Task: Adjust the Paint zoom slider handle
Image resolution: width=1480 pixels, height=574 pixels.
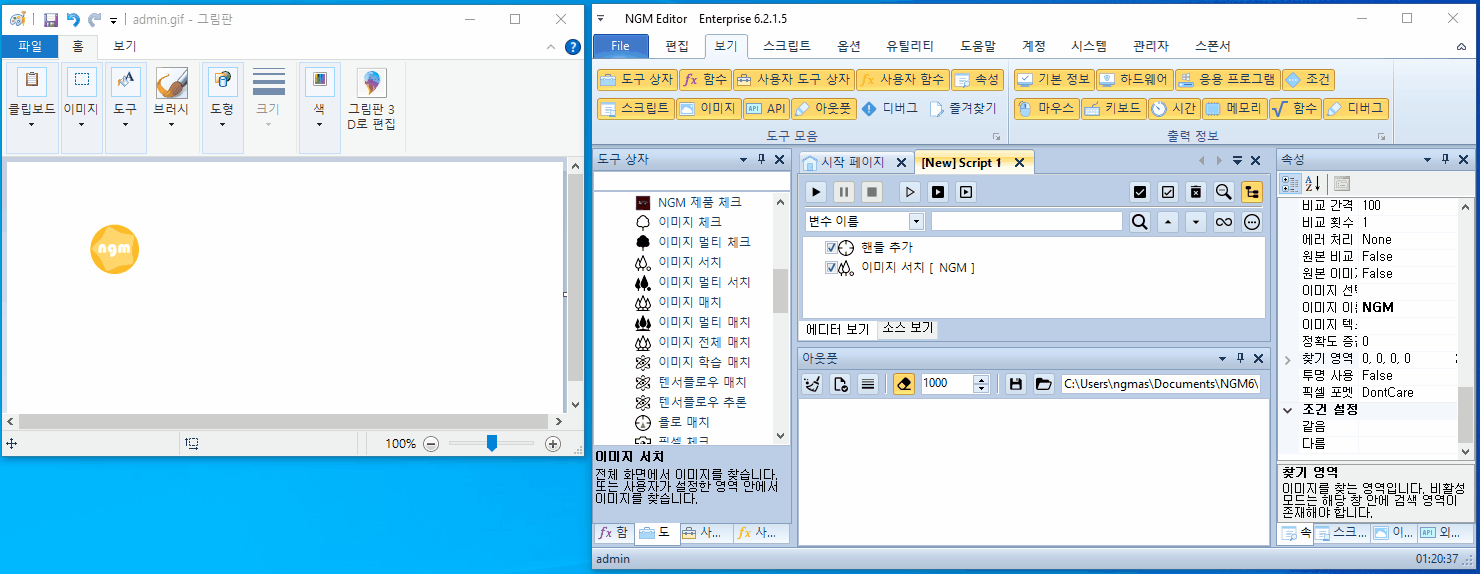Action: coord(491,444)
